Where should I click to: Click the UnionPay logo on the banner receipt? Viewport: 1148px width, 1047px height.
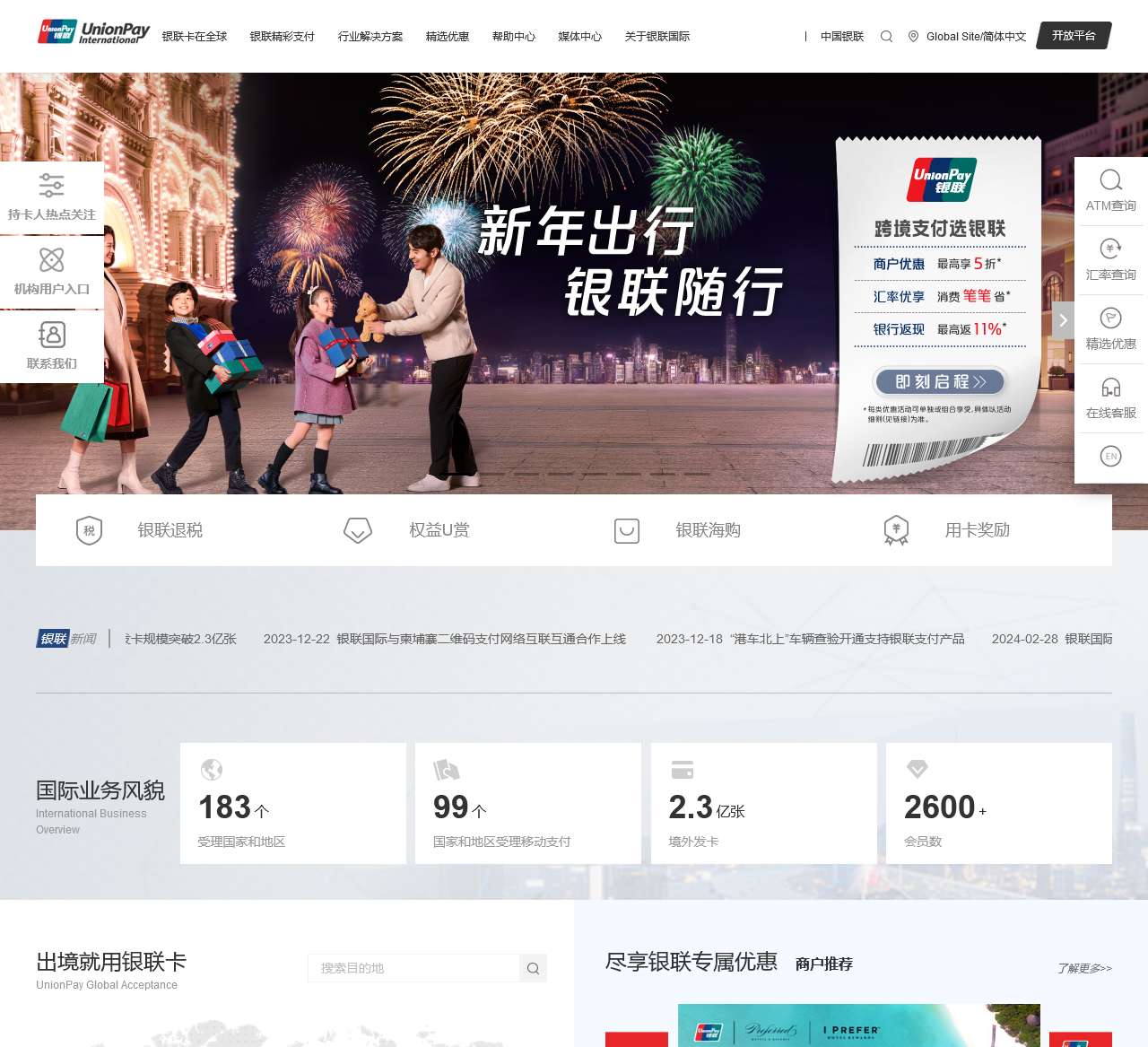(942, 179)
